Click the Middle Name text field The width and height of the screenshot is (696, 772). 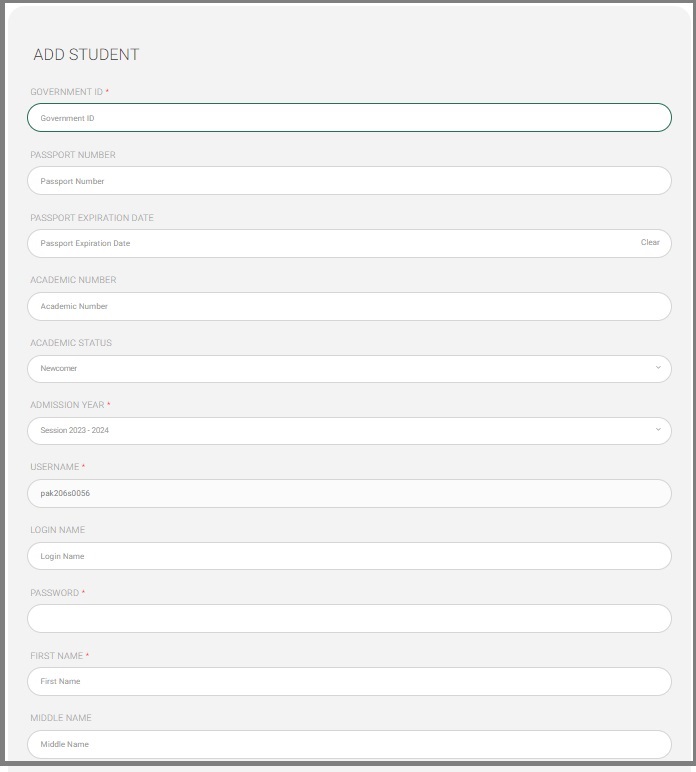point(349,744)
